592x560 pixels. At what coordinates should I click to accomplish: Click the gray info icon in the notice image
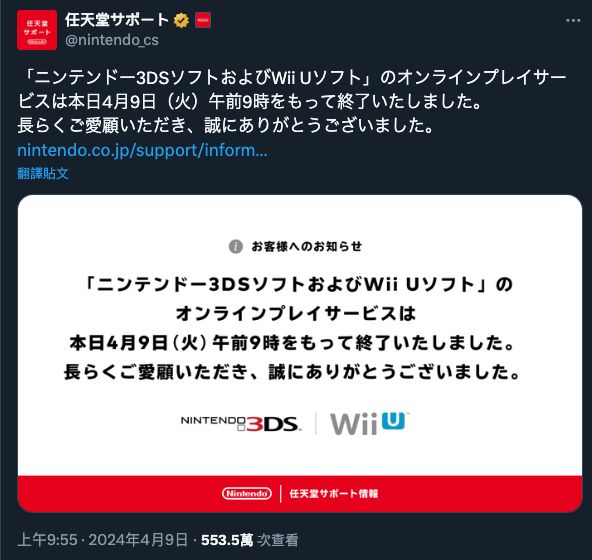tap(236, 247)
